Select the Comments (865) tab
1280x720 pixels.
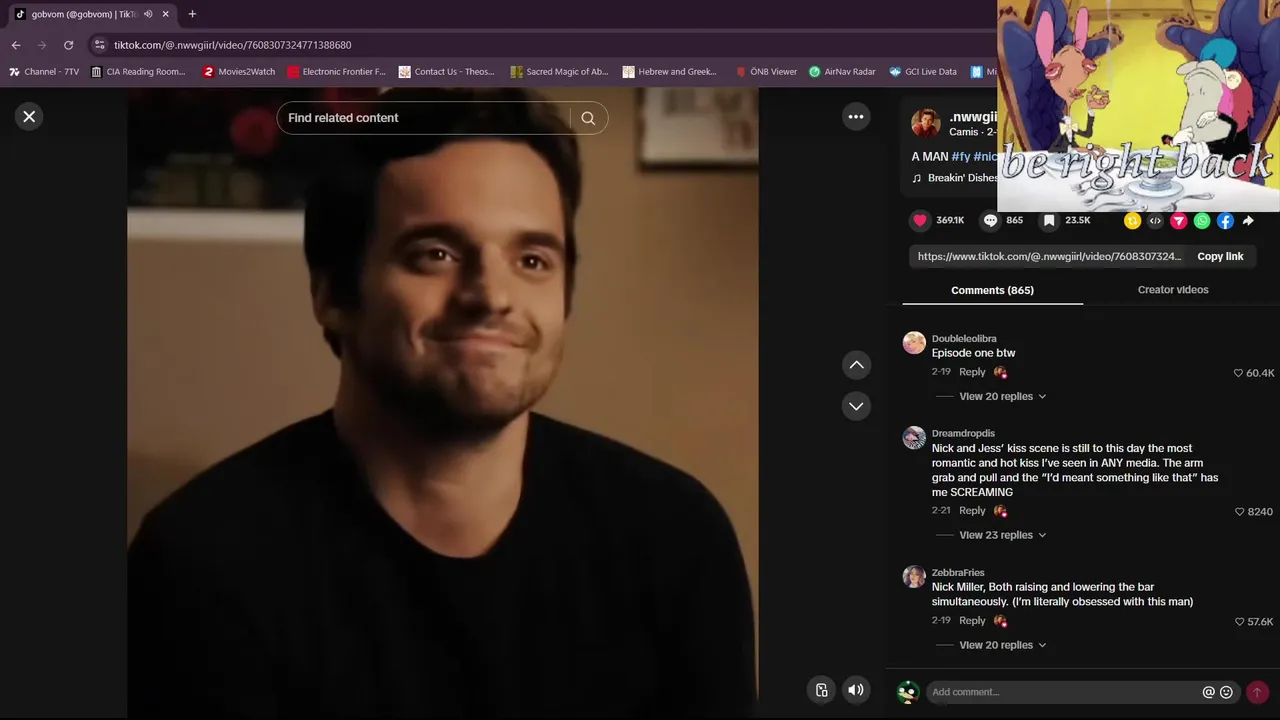click(x=992, y=290)
